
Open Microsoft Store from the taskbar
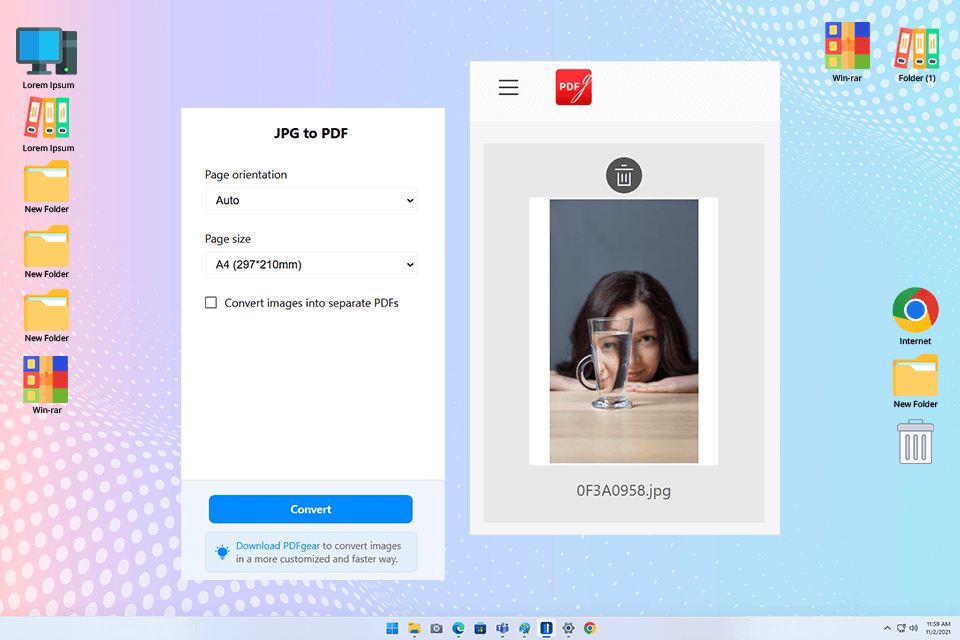(x=480, y=628)
